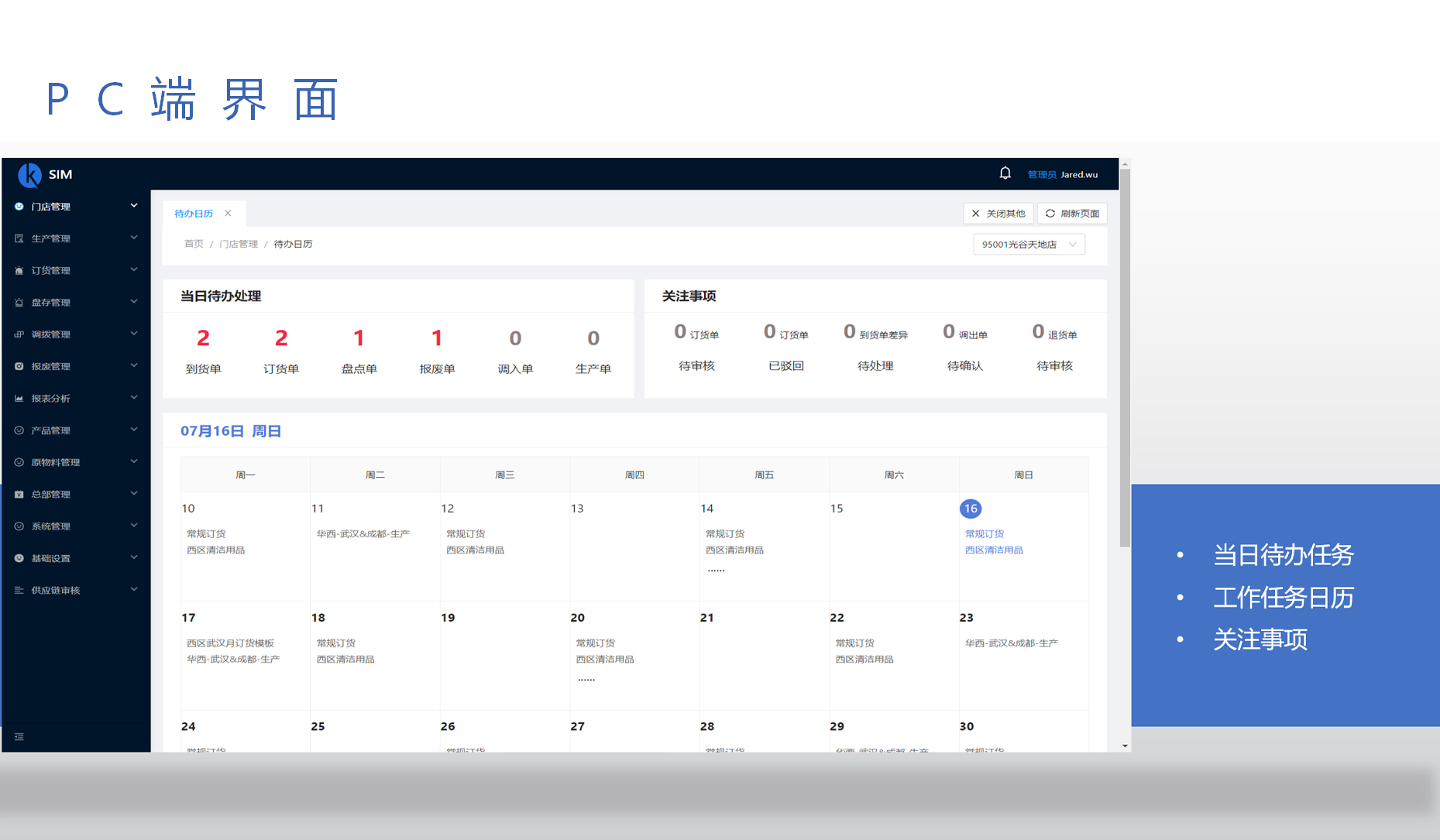Click the Jared.wu user name
Viewport: 1440px width, 840px height.
click(1079, 175)
